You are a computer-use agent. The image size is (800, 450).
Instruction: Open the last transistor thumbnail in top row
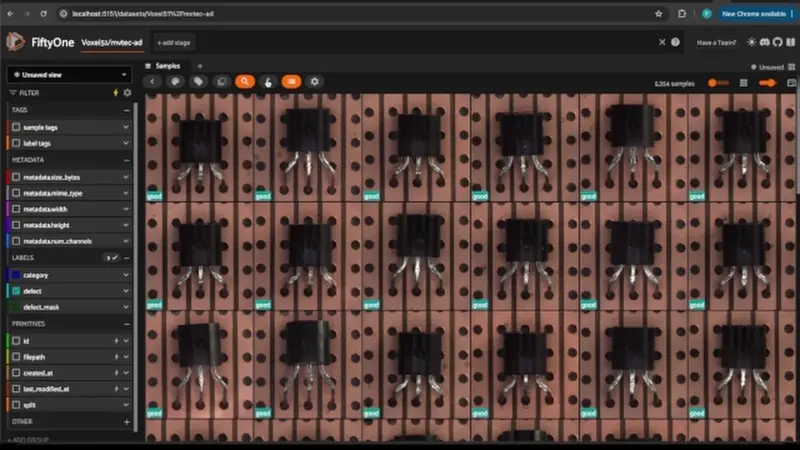pos(743,147)
